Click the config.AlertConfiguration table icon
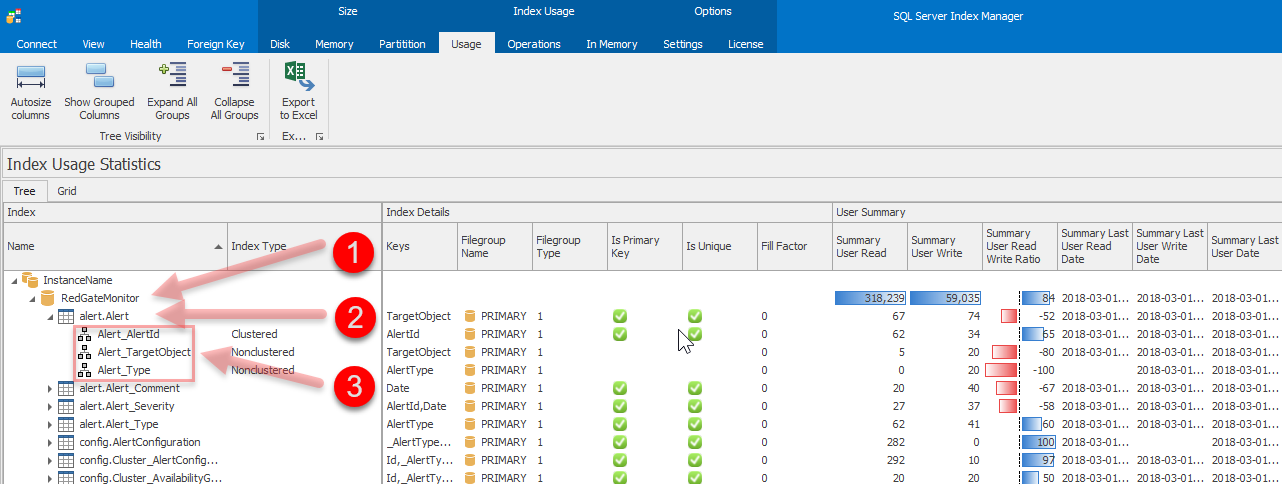The image size is (1282, 484). pos(66,442)
